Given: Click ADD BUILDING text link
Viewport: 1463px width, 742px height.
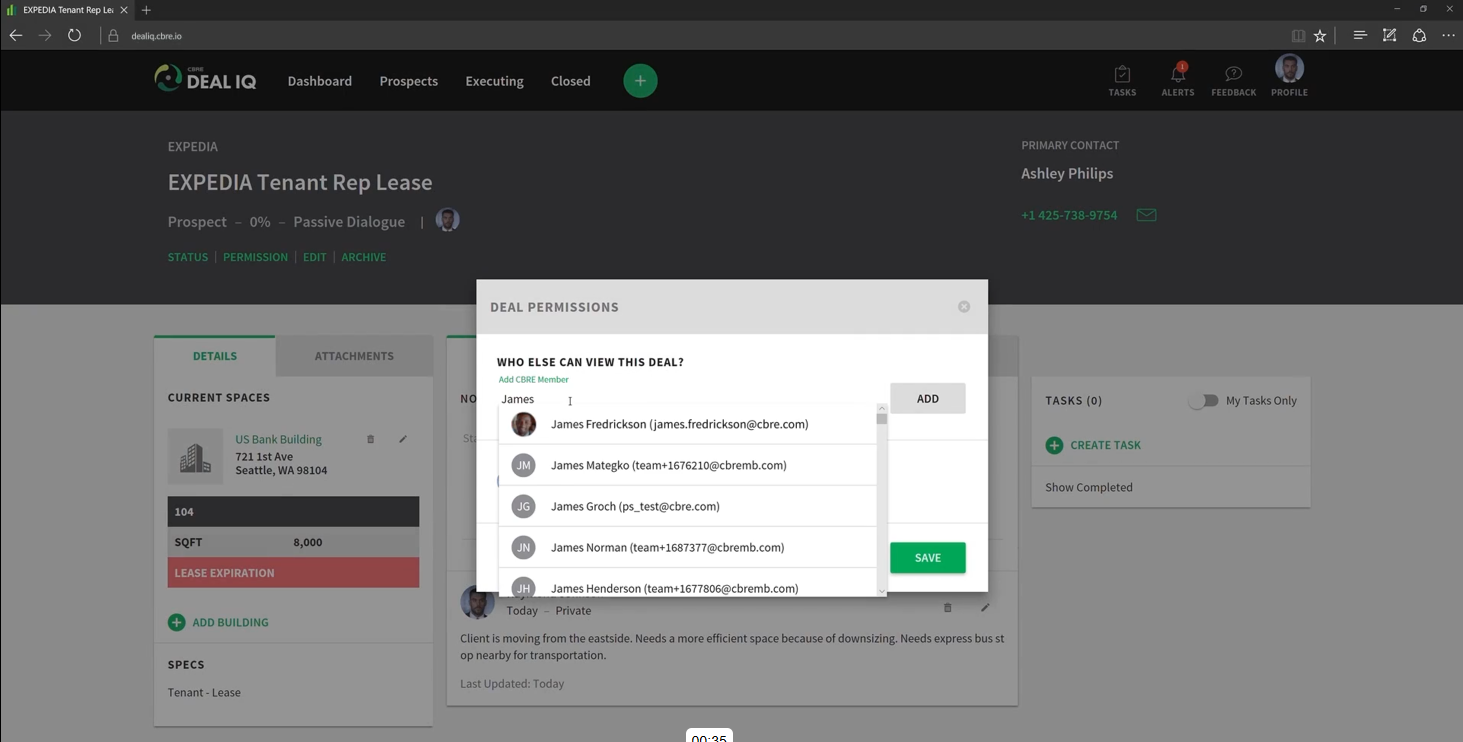Looking at the screenshot, I should [x=230, y=622].
